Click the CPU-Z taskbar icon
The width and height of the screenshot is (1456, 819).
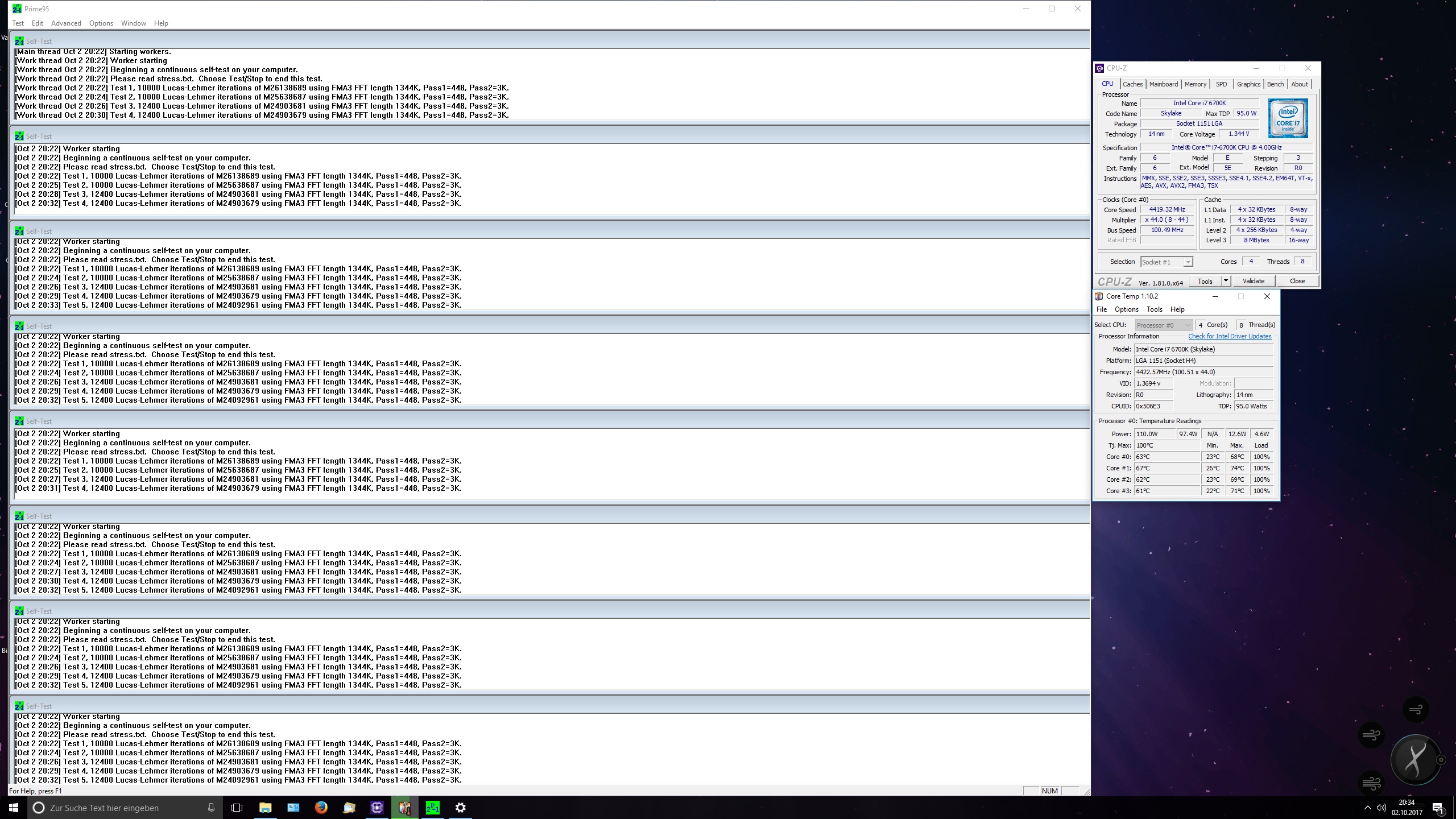click(377, 808)
